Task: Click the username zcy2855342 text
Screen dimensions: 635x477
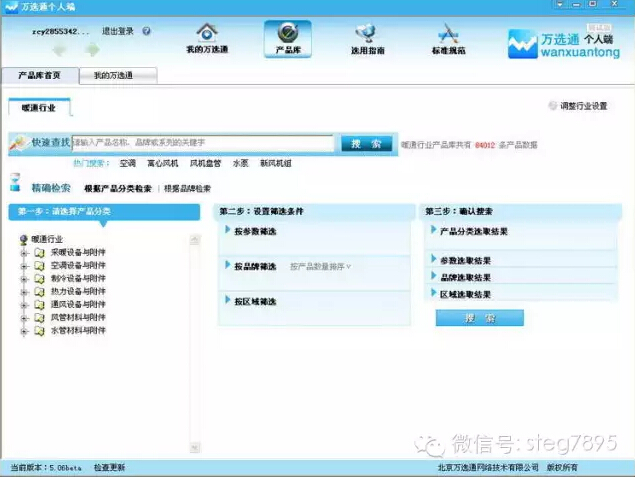Action: pos(61,31)
